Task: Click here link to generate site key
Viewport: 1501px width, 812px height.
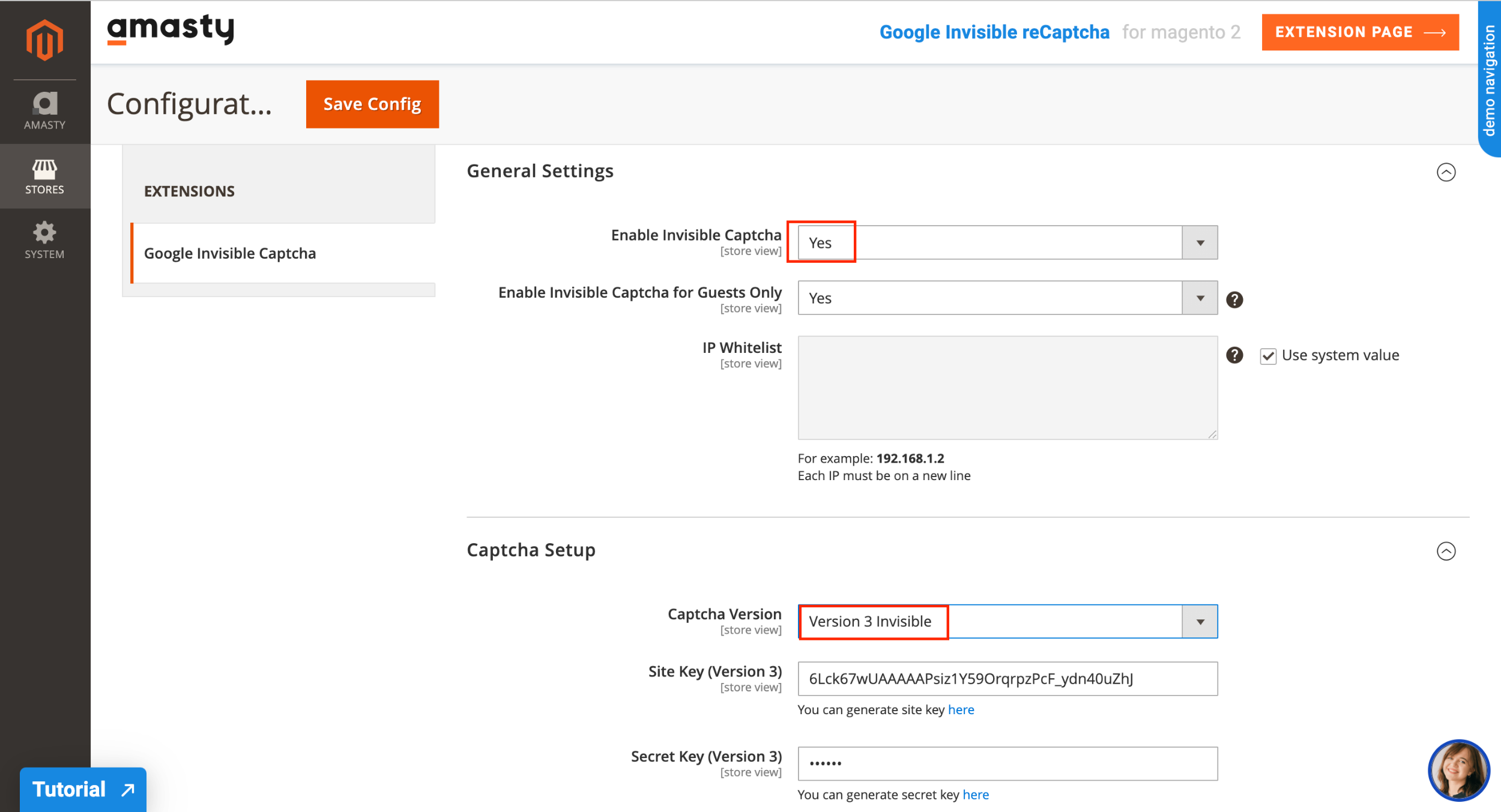Action: coord(961,709)
